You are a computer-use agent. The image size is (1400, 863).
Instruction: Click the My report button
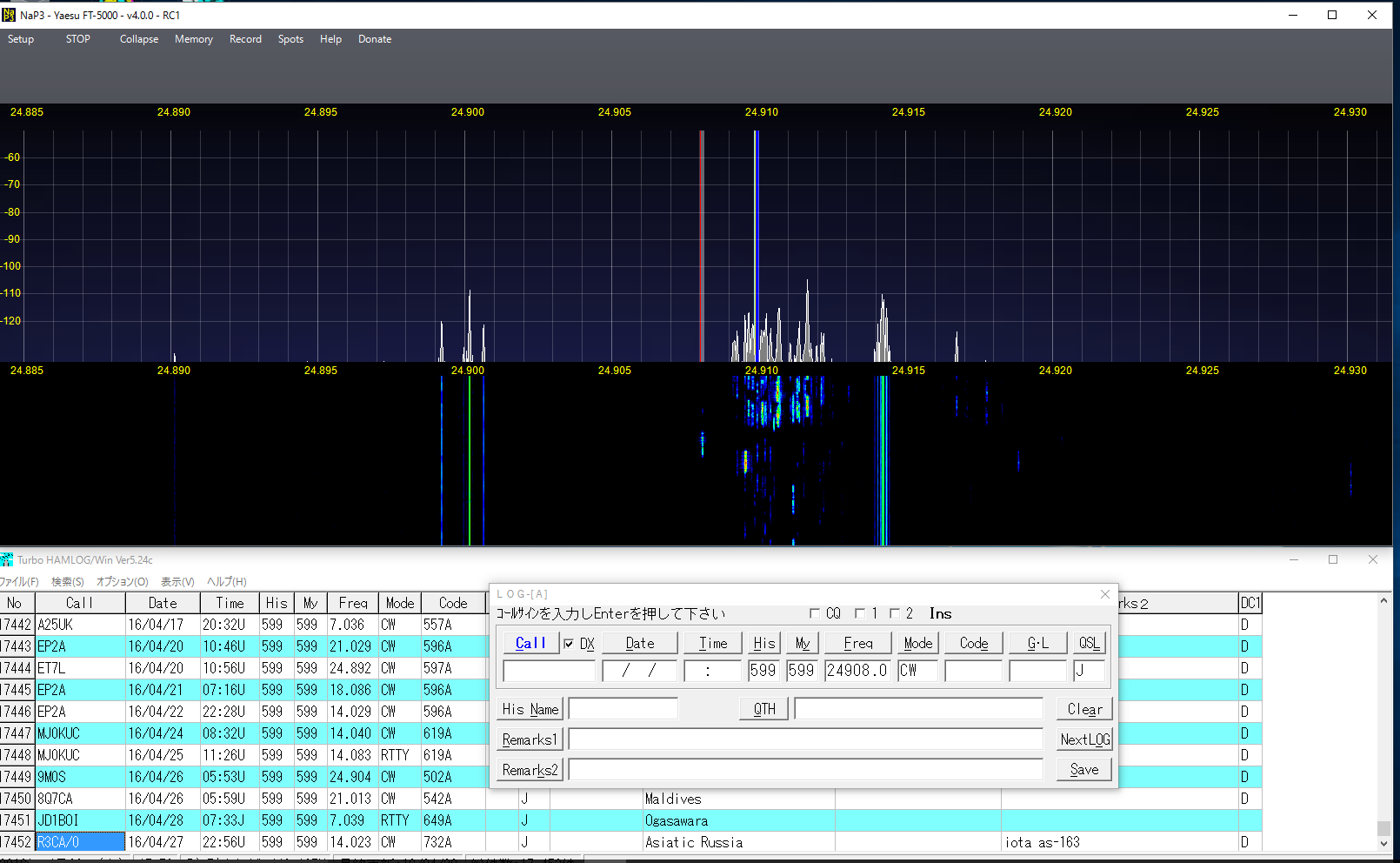pyautogui.click(x=802, y=643)
